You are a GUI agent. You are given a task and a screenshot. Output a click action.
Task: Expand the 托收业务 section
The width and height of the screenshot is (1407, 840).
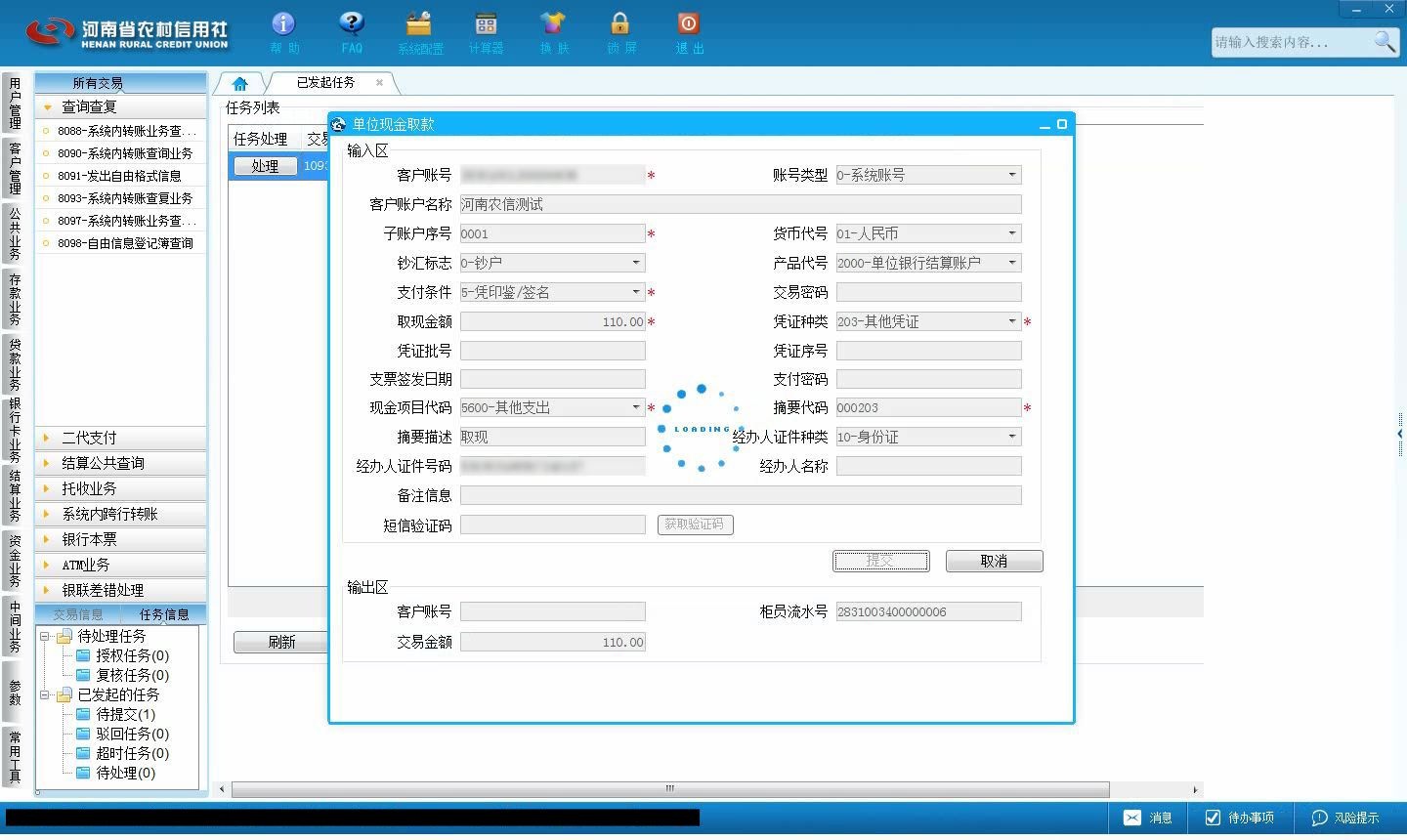pyautogui.click(x=120, y=488)
